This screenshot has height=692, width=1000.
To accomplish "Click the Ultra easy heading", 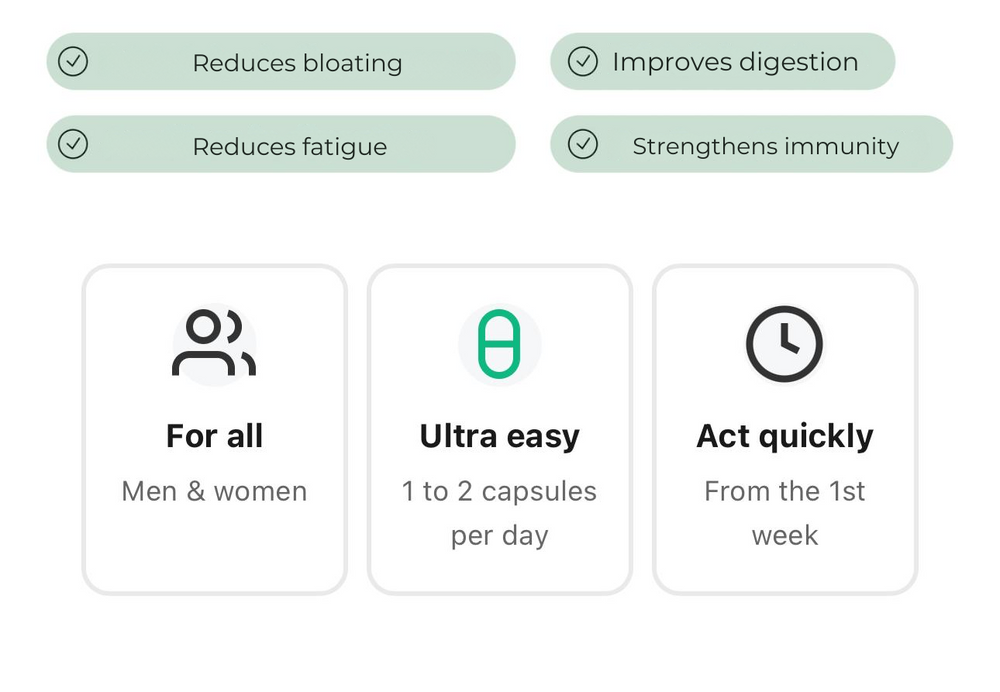I will (x=499, y=438).
